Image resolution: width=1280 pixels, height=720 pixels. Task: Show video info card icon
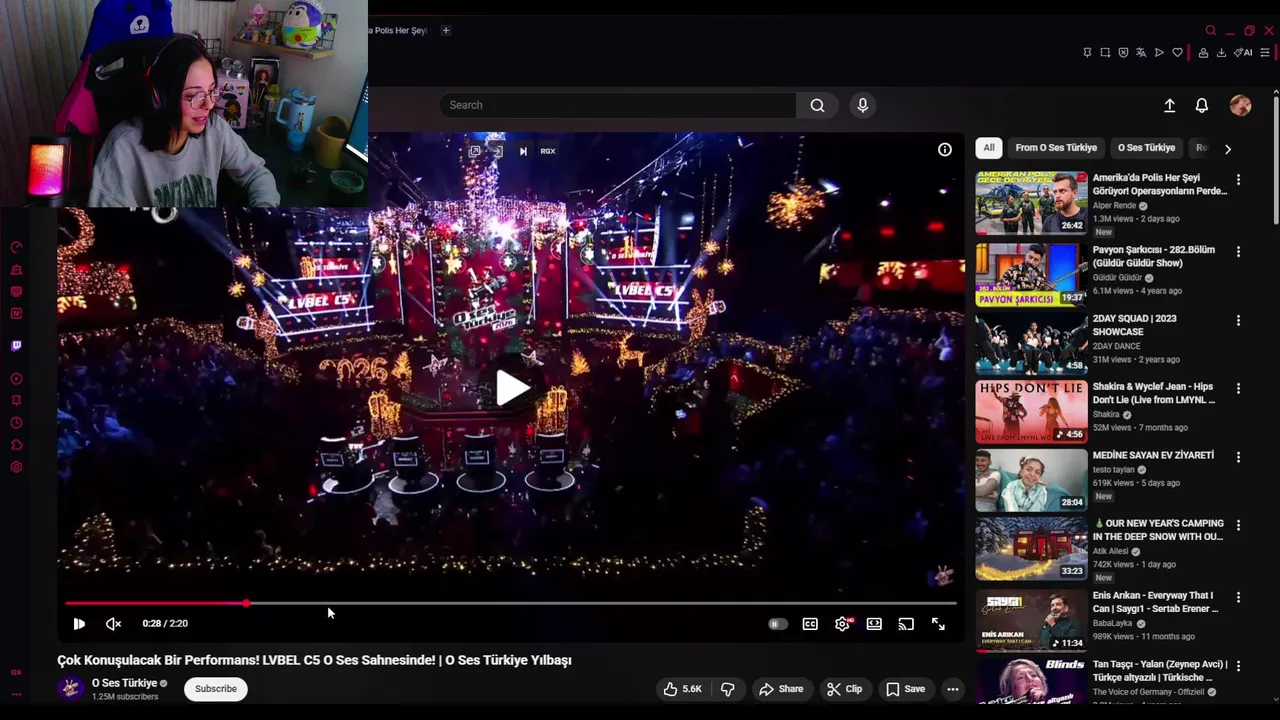(945, 149)
